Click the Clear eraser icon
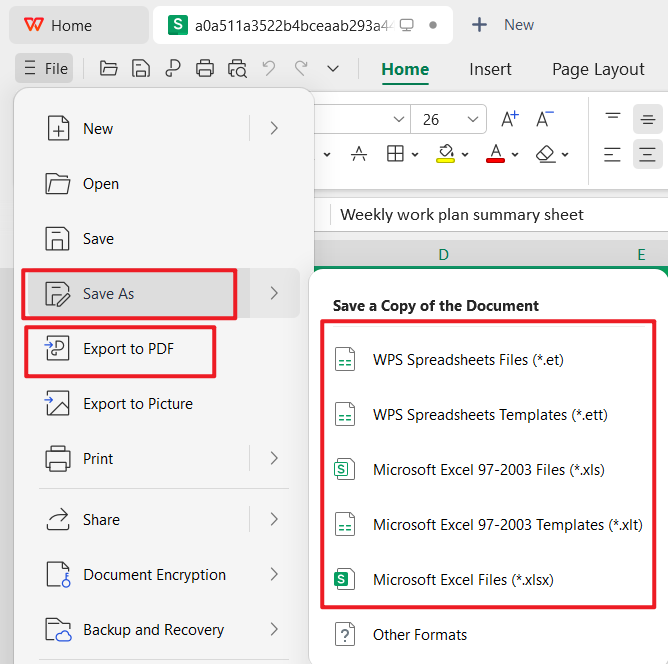The height and width of the screenshot is (664, 668). [545, 154]
